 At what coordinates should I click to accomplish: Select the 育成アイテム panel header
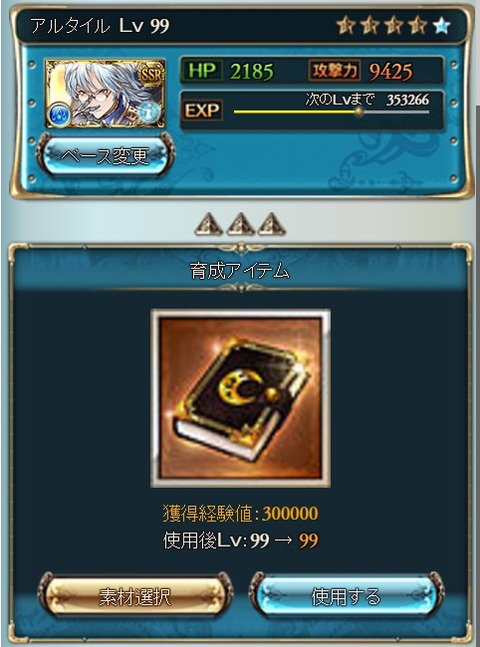pyautogui.click(x=241, y=272)
